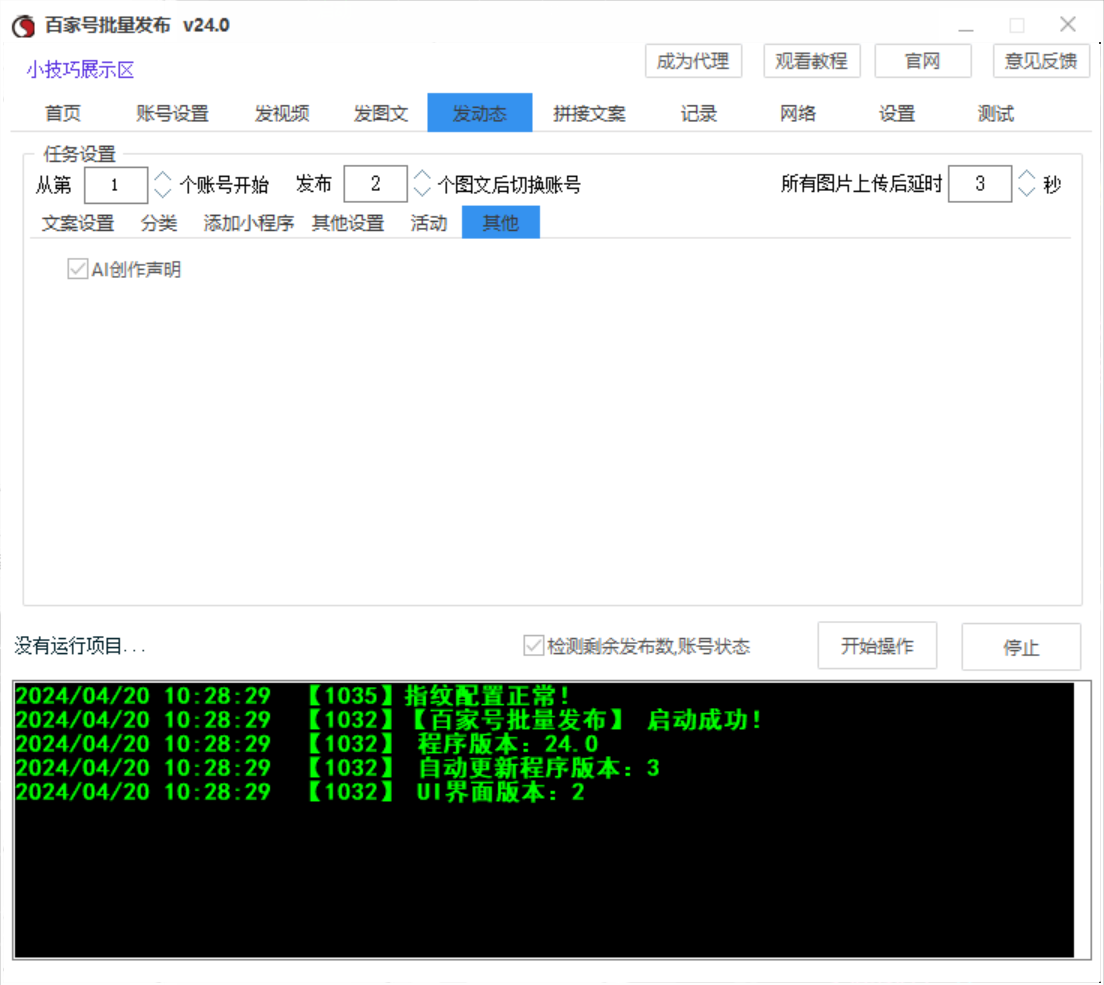Open the 意见反馈 feedback button
1104x985 pixels.
click(1041, 61)
